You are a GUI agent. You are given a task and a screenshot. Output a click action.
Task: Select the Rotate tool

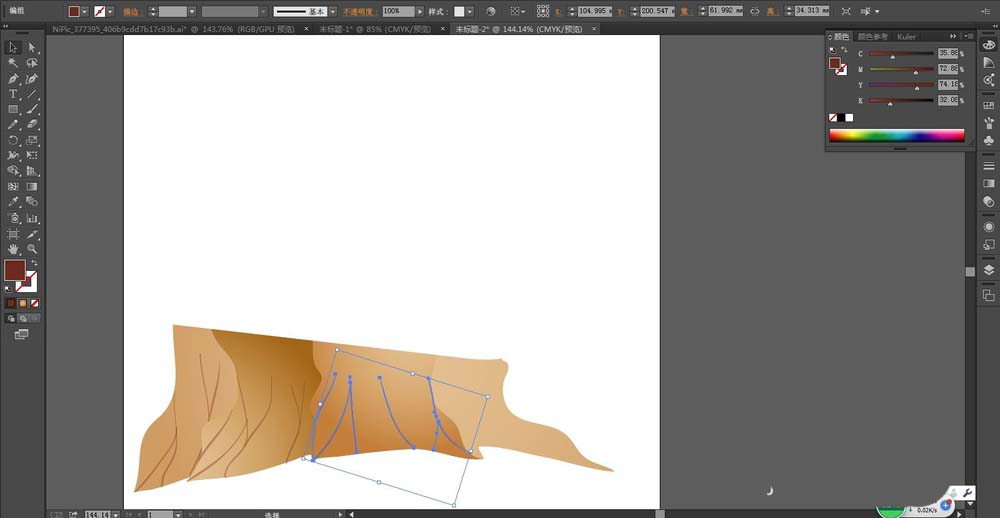(x=13, y=140)
